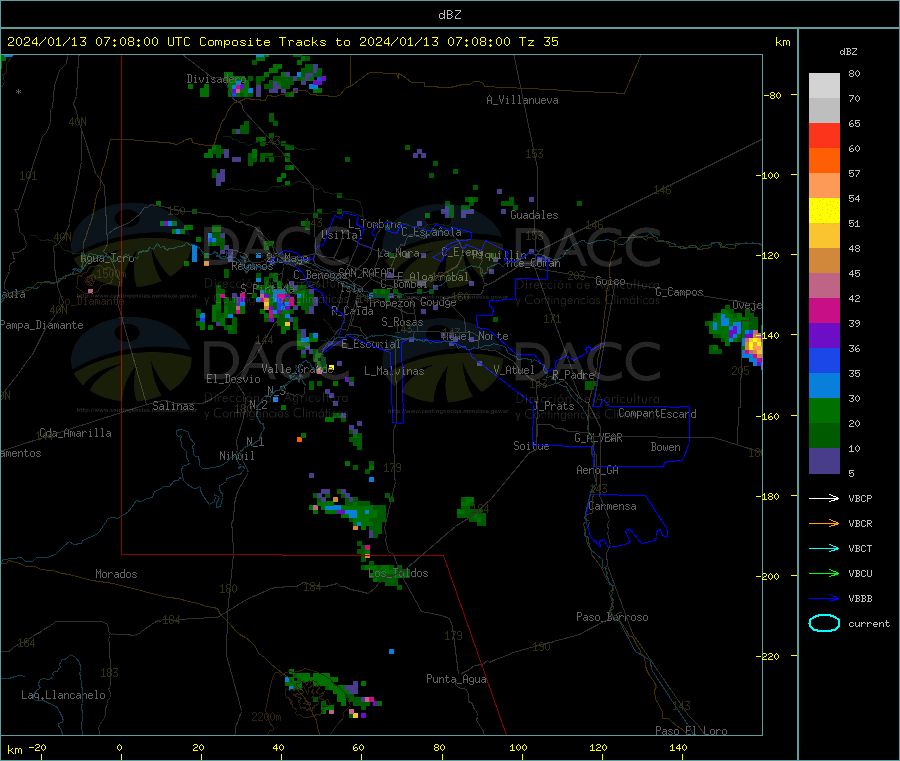The width and height of the screenshot is (900, 761).
Task: Click the storm cell near Los_Toldos
Action: (x=385, y=574)
